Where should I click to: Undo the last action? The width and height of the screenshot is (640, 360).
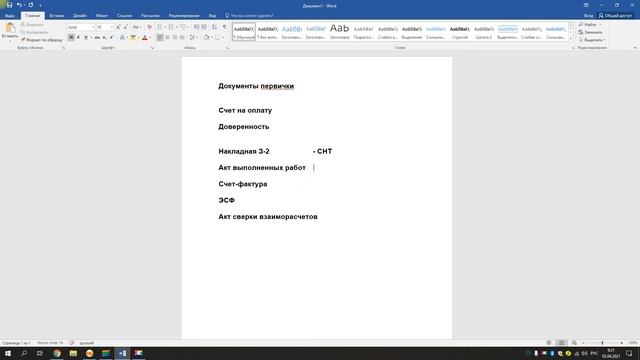pos(19,5)
